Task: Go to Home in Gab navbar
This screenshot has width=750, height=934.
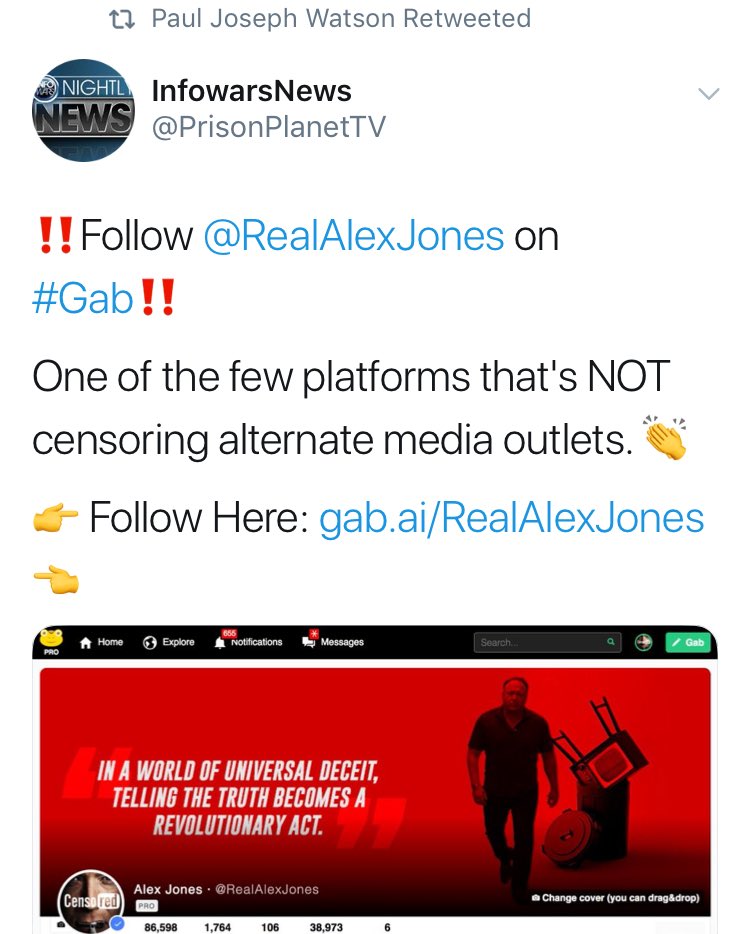Action: point(101,642)
